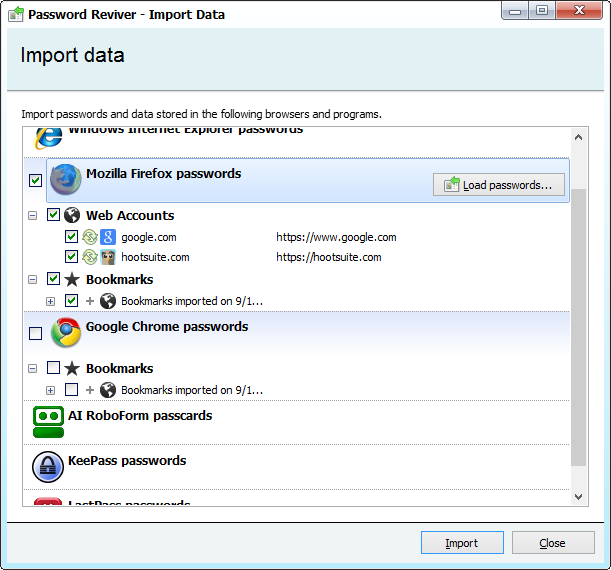This screenshot has width=611, height=570.
Task: Select 'AI RoboForm passcards' entry
Action: (140, 416)
